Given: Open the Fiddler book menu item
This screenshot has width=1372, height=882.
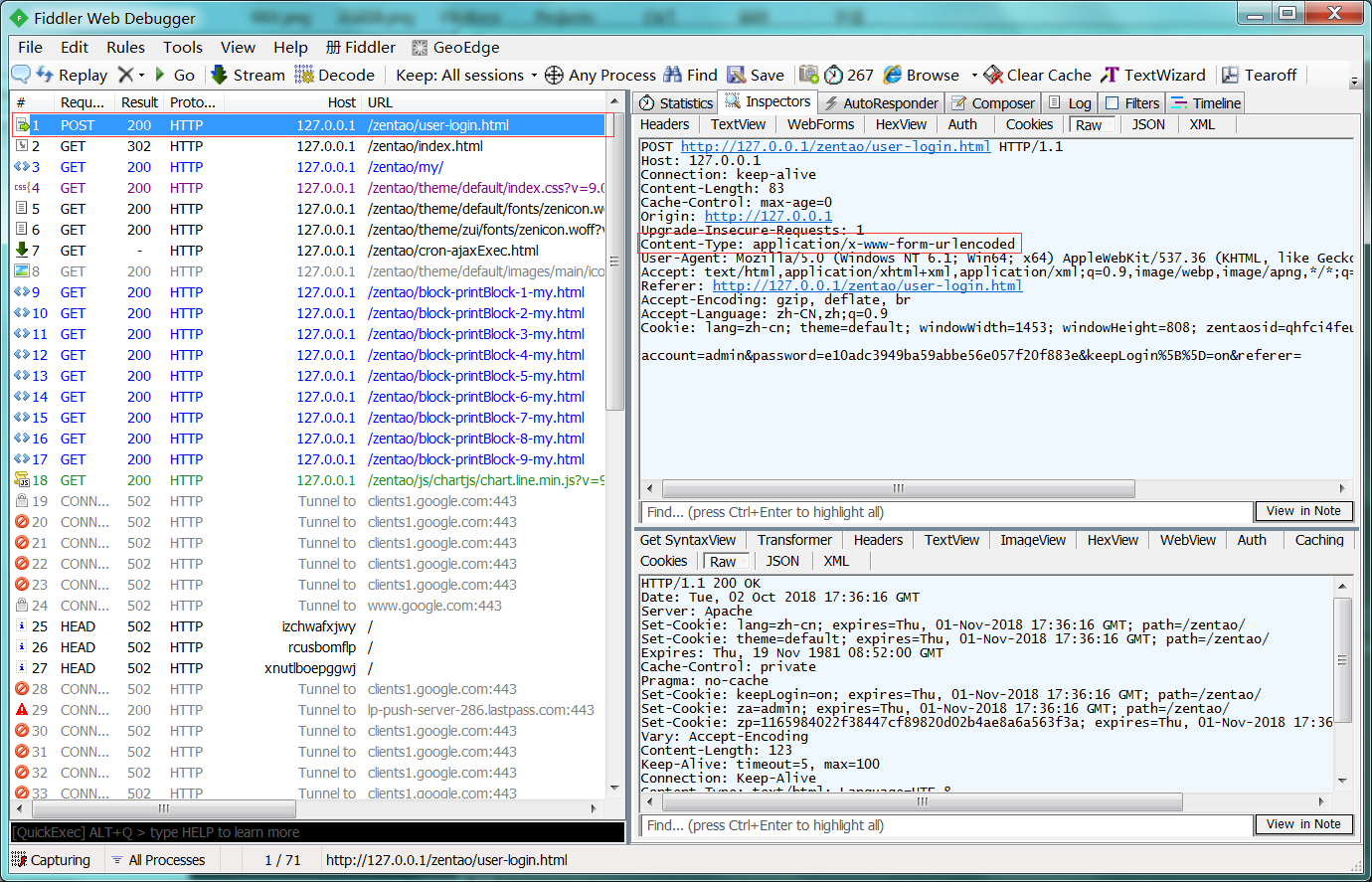Looking at the screenshot, I should click(361, 47).
